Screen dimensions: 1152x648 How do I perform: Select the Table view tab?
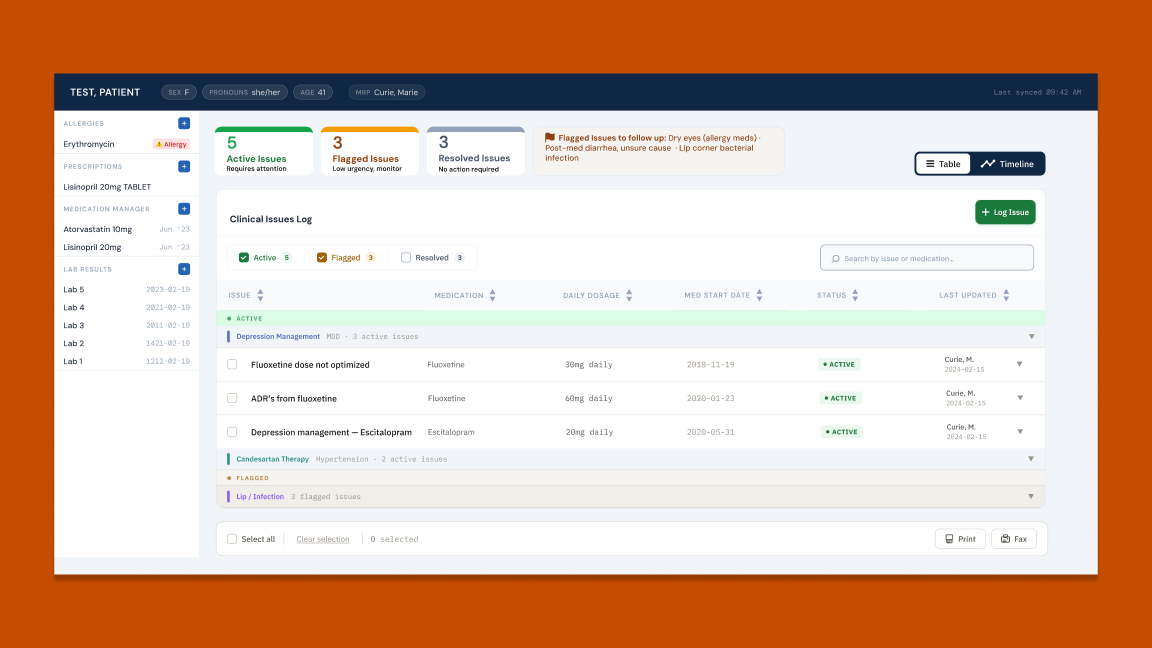(x=941, y=163)
